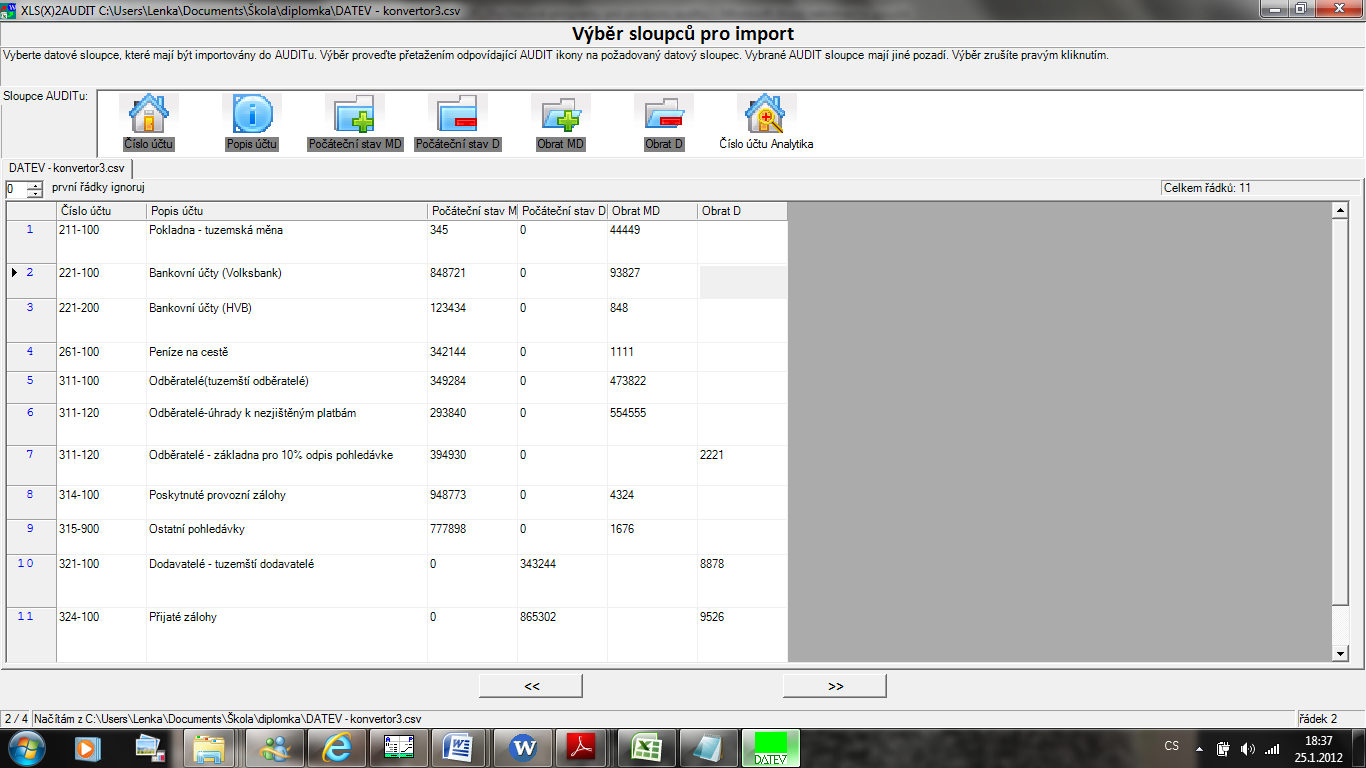Click the Obrat D folder icon
Image resolution: width=1366 pixels, height=768 pixels.
pyautogui.click(x=664, y=114)
